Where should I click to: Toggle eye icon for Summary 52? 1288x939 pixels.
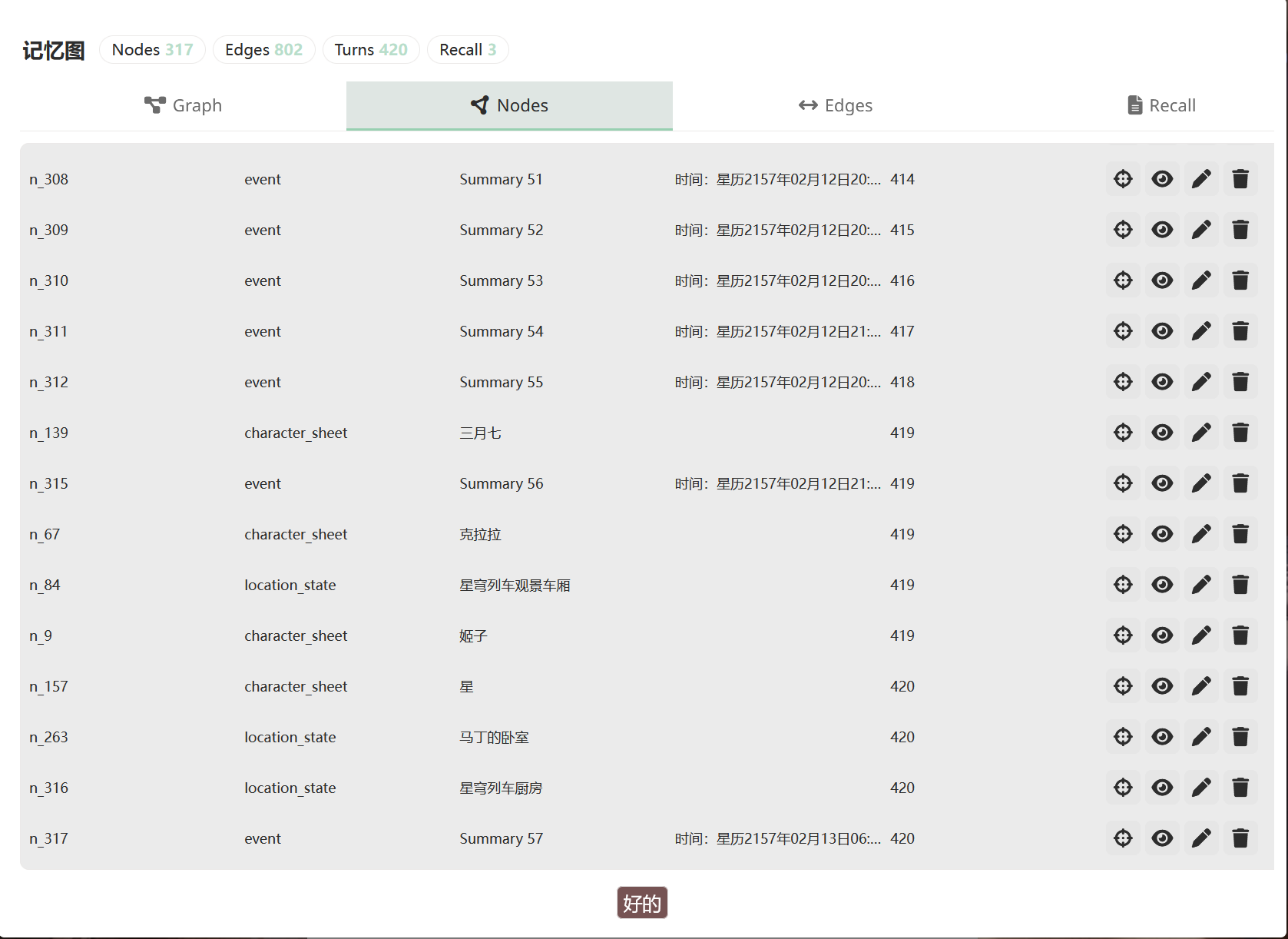tap(1162, 230)
